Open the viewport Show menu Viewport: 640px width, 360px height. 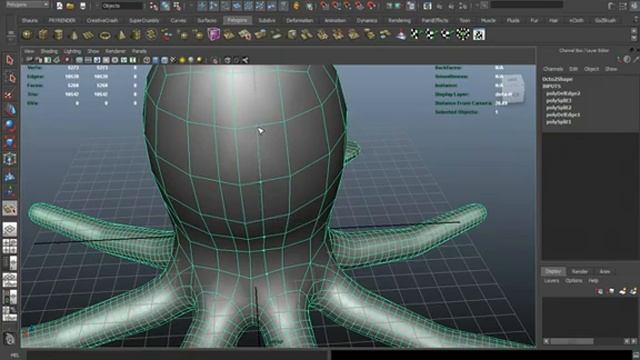point(93,51)
